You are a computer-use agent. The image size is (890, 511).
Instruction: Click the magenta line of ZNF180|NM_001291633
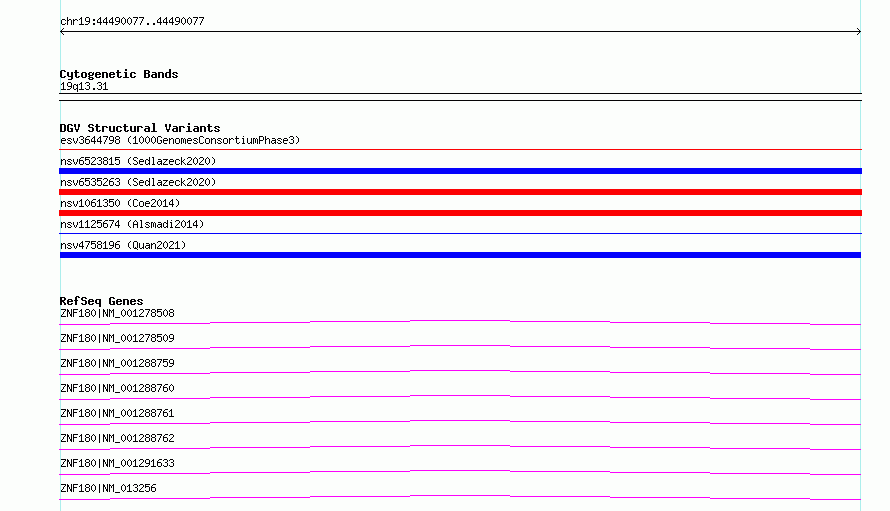pyautogui.click(x=460, y=472)
